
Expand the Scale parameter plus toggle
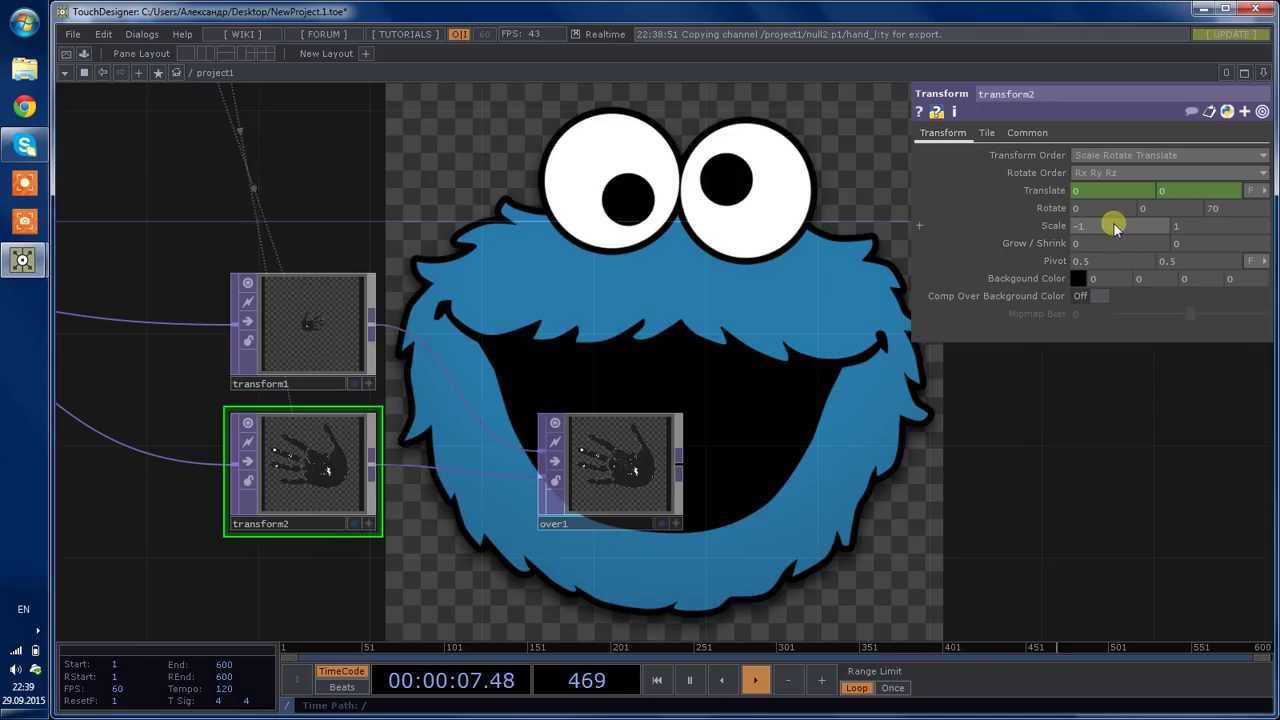coord(919,226)
